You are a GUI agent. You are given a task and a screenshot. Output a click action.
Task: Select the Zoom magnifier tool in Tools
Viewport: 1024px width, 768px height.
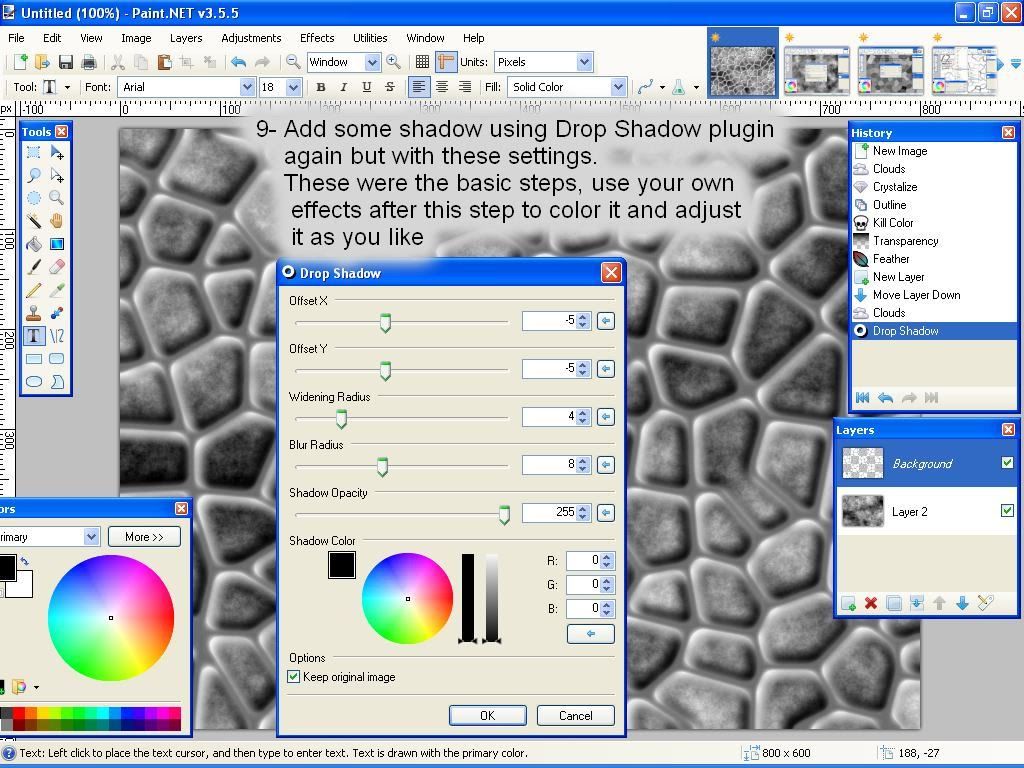click(57, 198)
